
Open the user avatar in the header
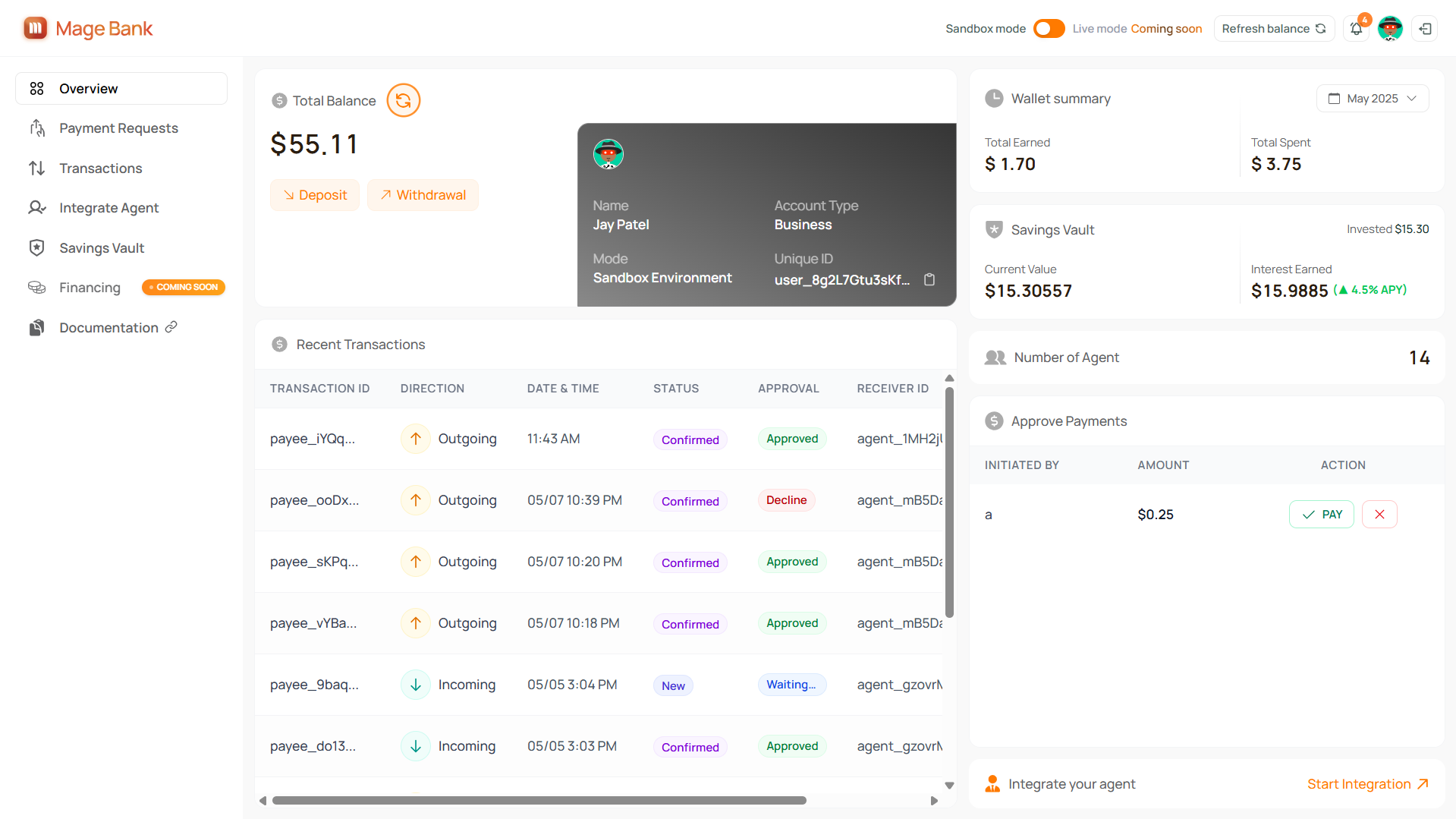coord(1390,28)
